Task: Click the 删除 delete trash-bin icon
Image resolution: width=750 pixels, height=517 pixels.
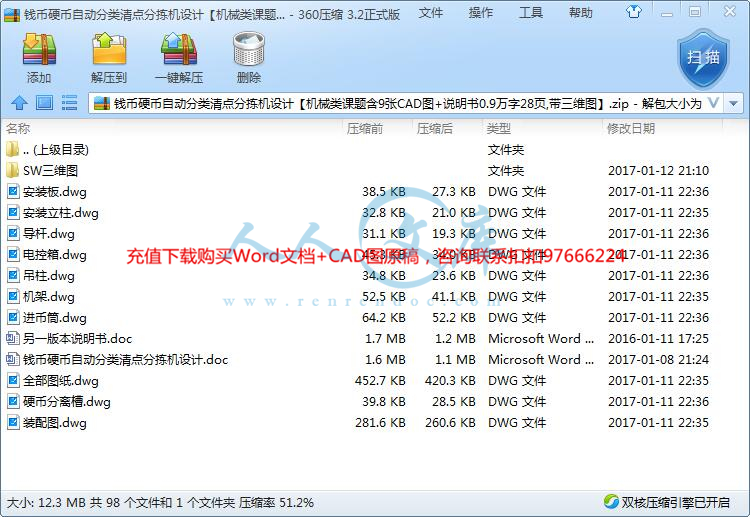Action: click(x=249, y=49)
